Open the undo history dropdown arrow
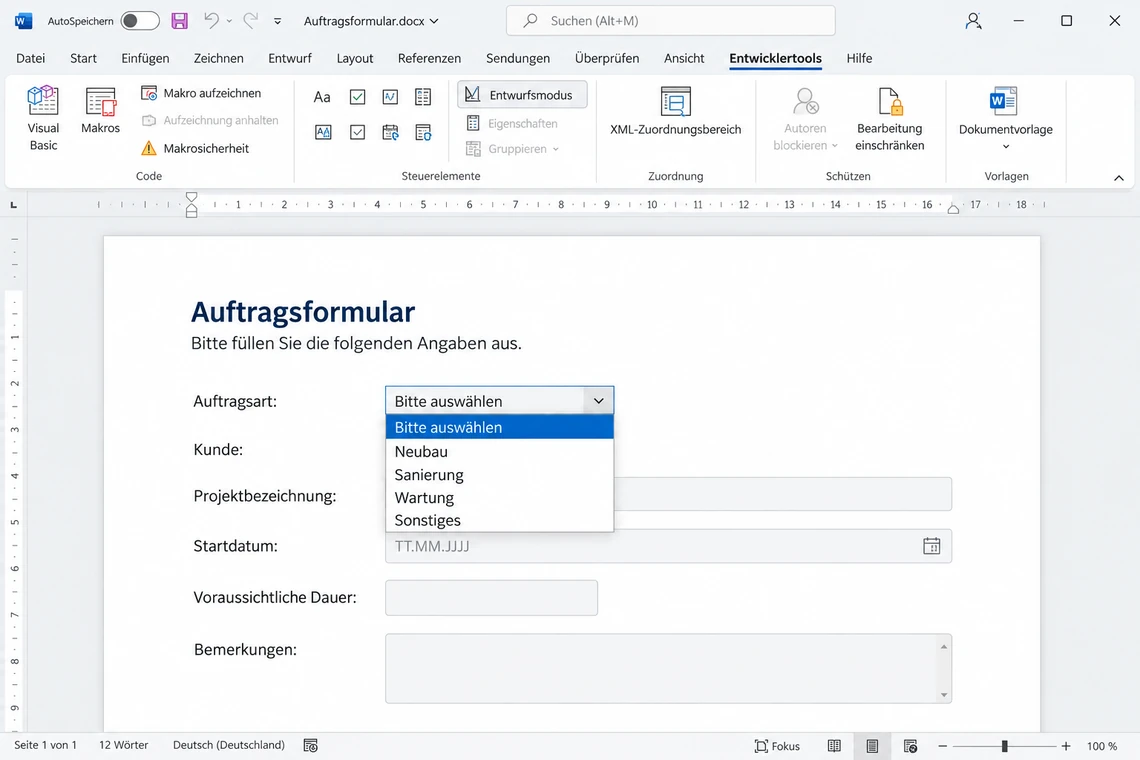Image resolution: width=1140 pixels, height=760 pixels. tap(229, 20)
